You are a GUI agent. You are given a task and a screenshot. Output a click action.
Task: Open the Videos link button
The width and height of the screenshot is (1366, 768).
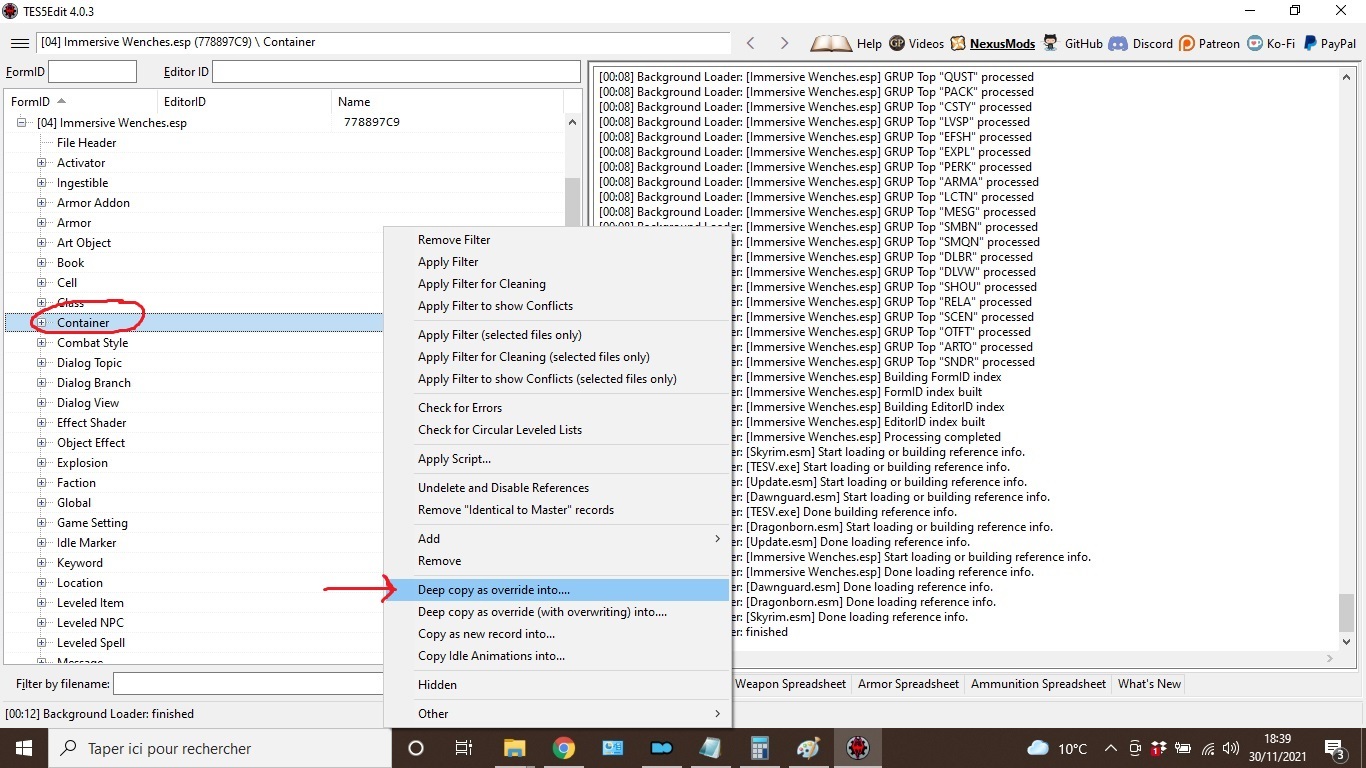click(916, 43)
